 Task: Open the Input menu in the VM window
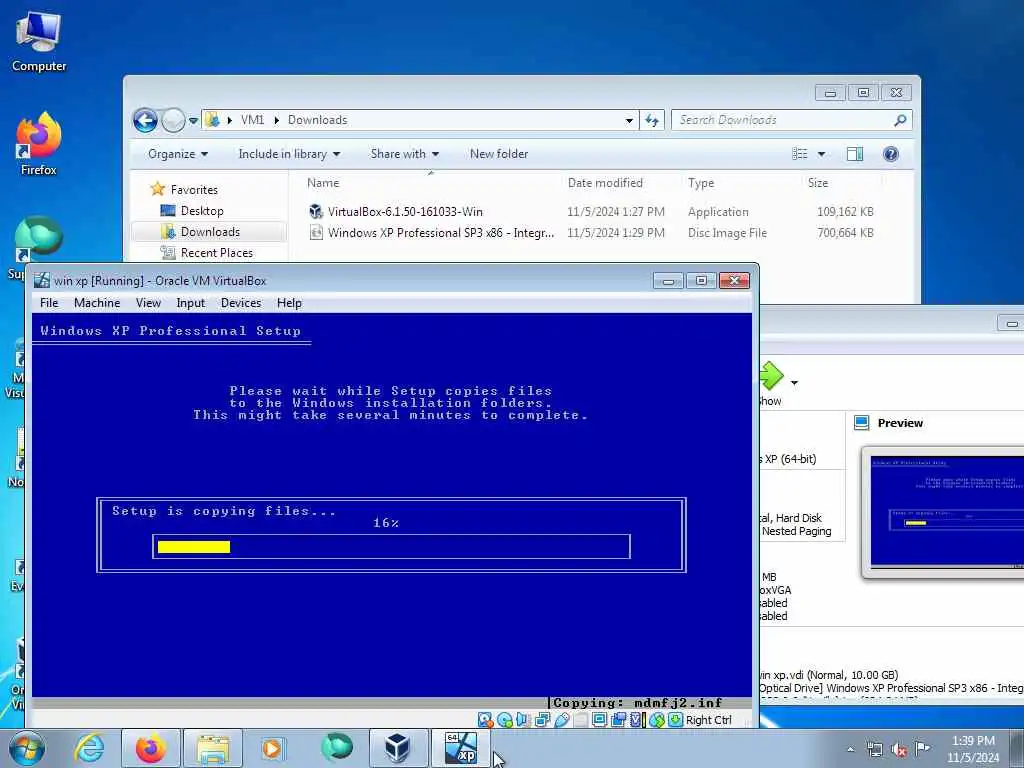coord(191,303)
